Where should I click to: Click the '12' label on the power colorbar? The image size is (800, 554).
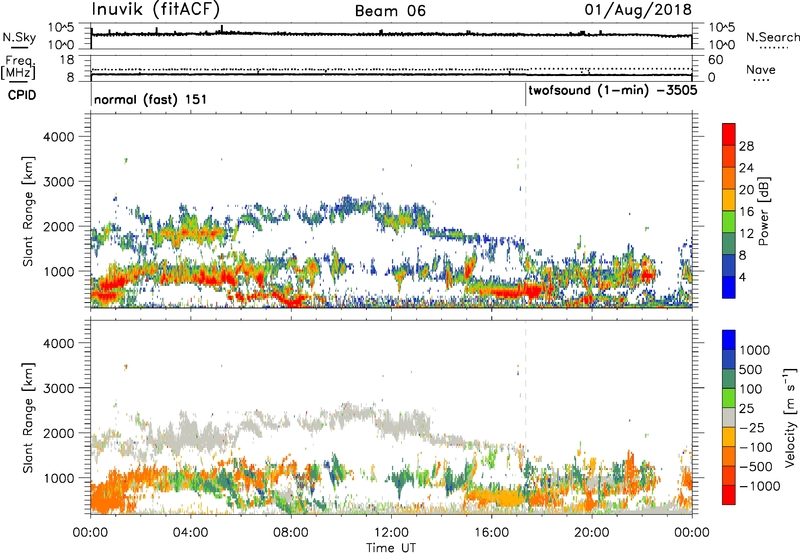pyautogui.click(x=746, y=234)
